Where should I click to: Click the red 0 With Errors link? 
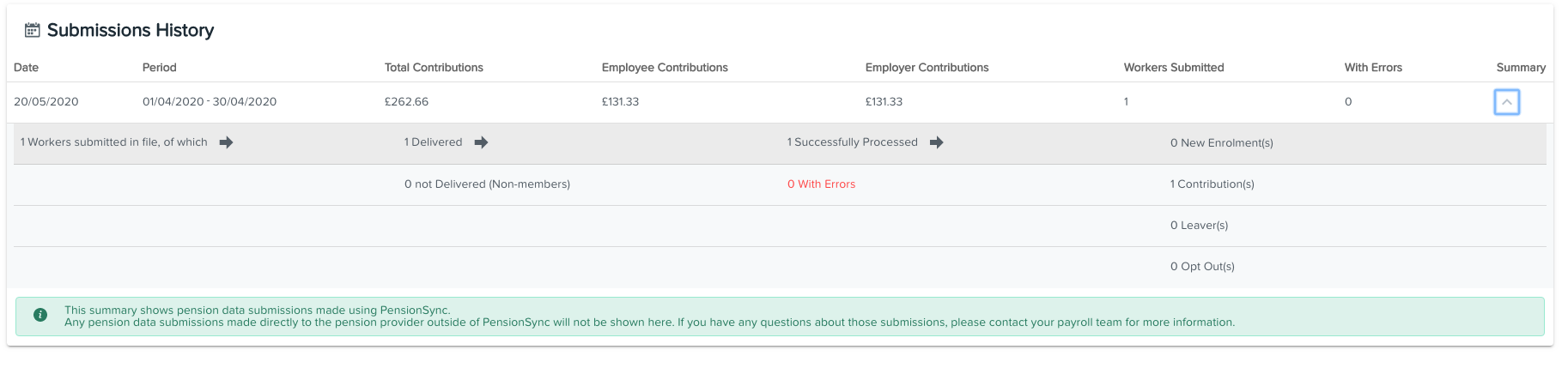tap(821, 184)
